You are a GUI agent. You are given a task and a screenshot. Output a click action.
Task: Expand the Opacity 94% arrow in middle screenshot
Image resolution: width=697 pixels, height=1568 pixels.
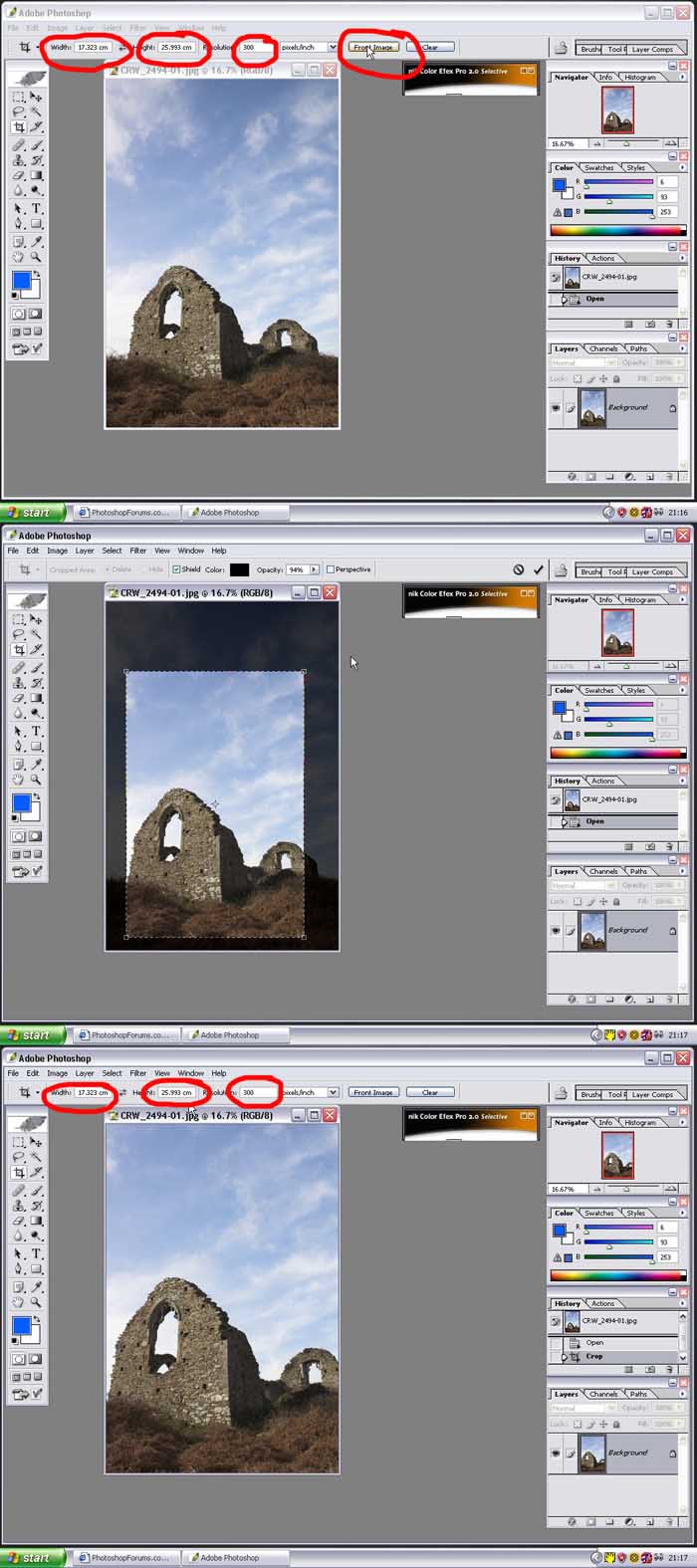(x=315, y=569)
